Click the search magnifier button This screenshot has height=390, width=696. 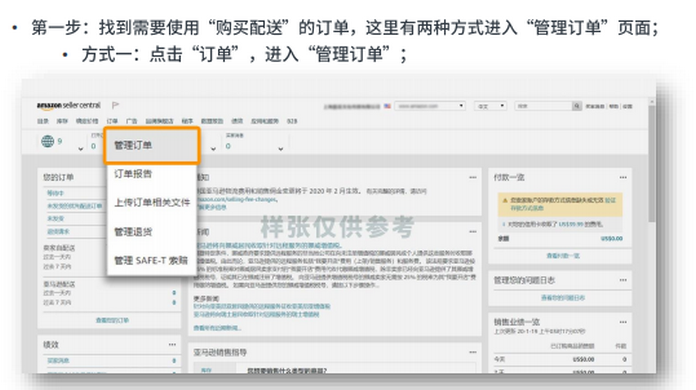pyautogui.click(x=577, y=106)
